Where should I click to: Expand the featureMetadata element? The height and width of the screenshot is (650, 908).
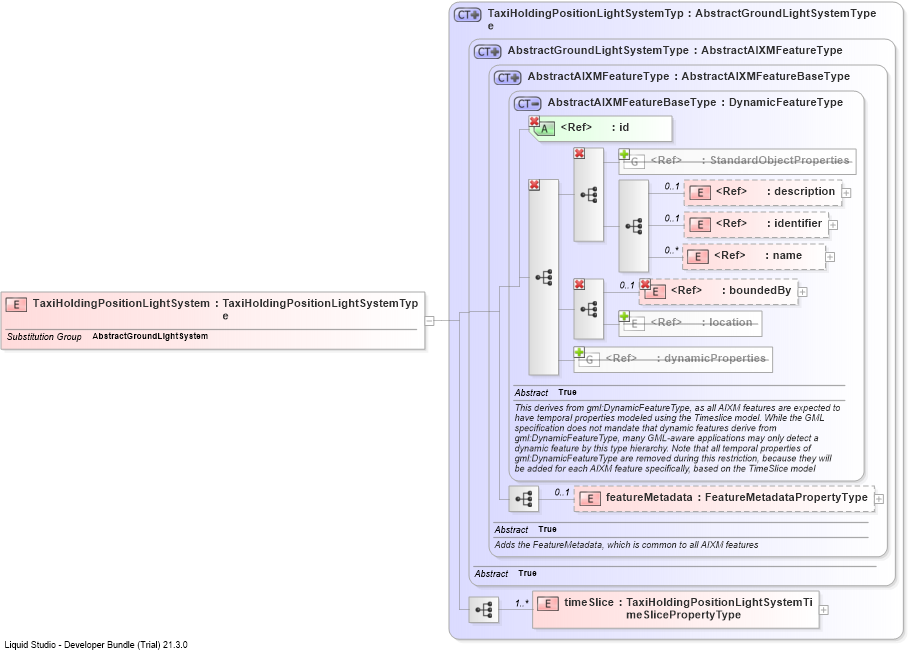point(879,499)
